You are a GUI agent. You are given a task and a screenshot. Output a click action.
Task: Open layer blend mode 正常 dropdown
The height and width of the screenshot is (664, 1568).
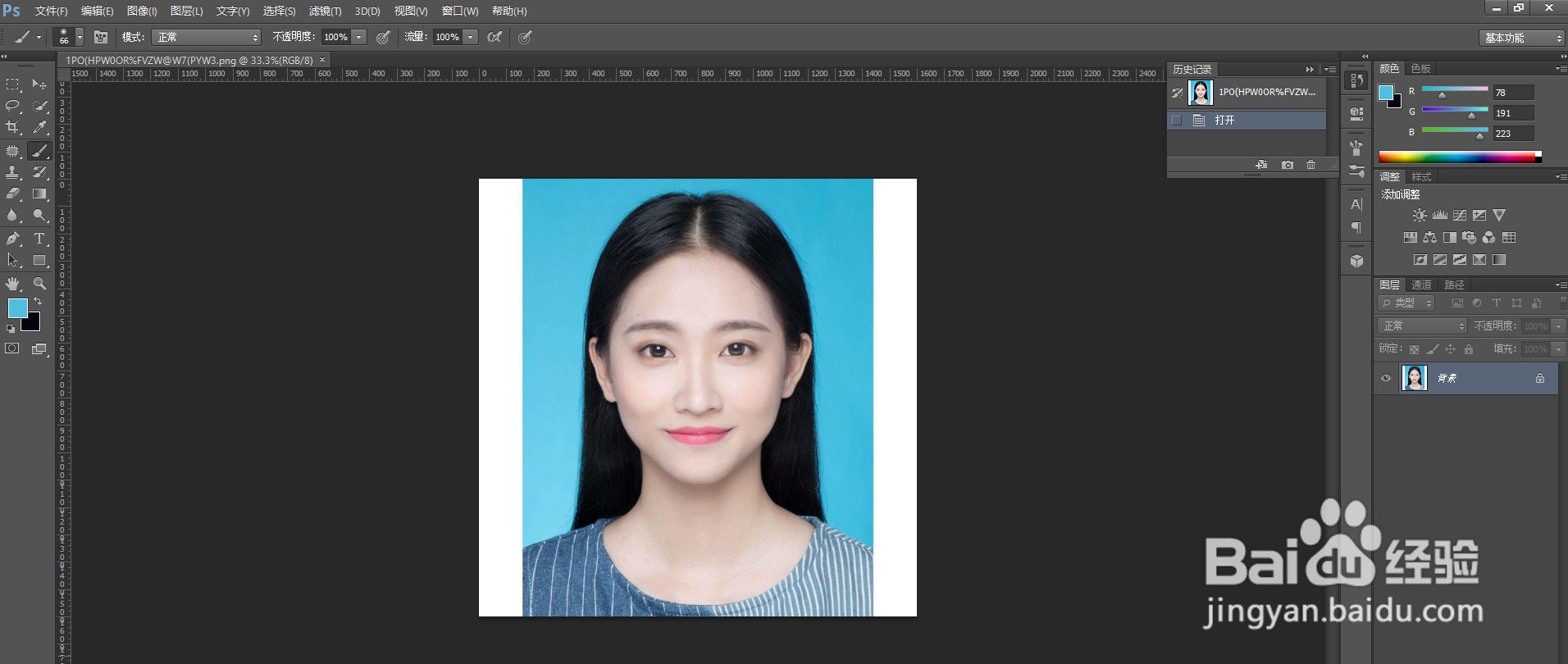tap(1422, 326)
